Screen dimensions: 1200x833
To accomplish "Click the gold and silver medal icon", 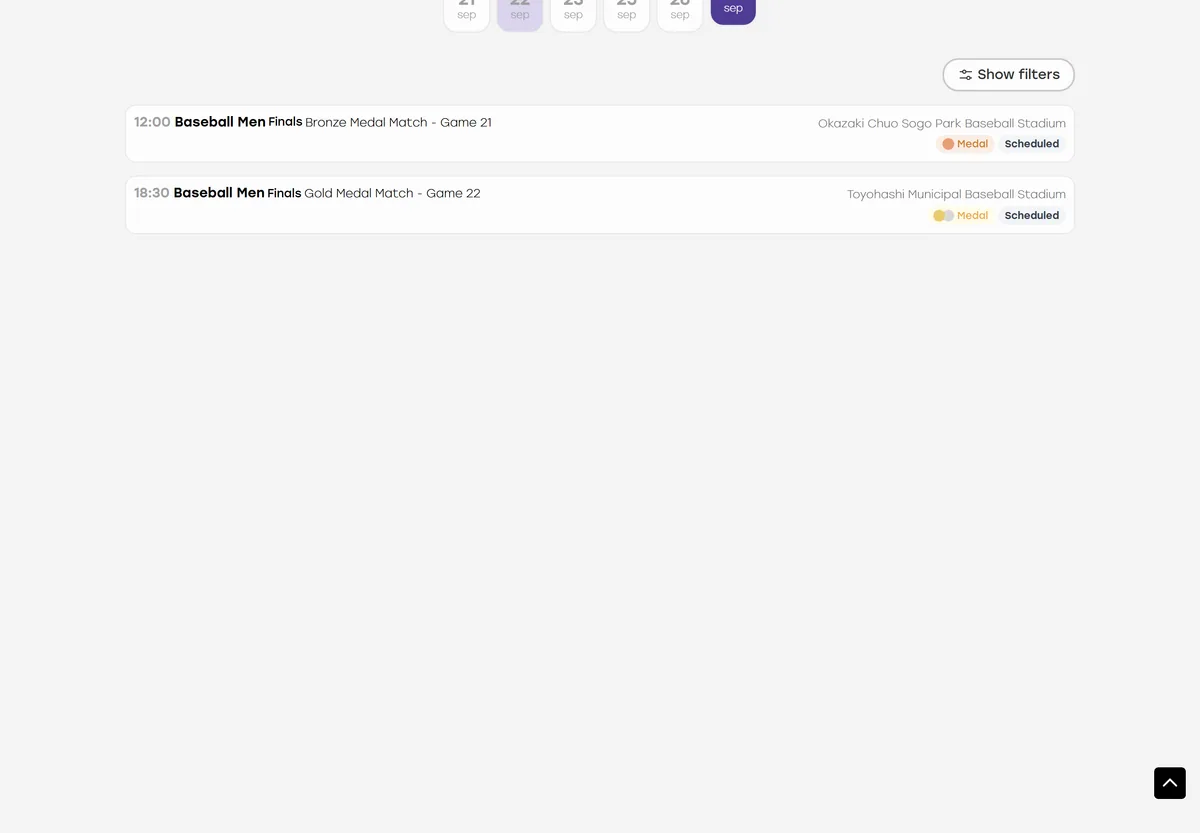I will point(943,216).
